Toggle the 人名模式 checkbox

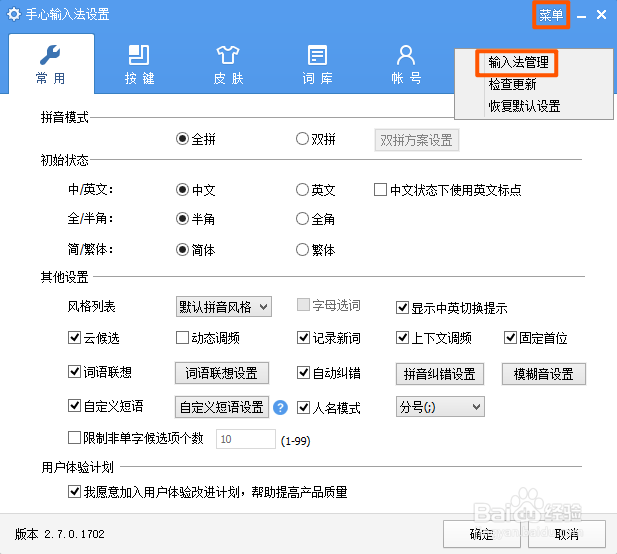point(303,407)
